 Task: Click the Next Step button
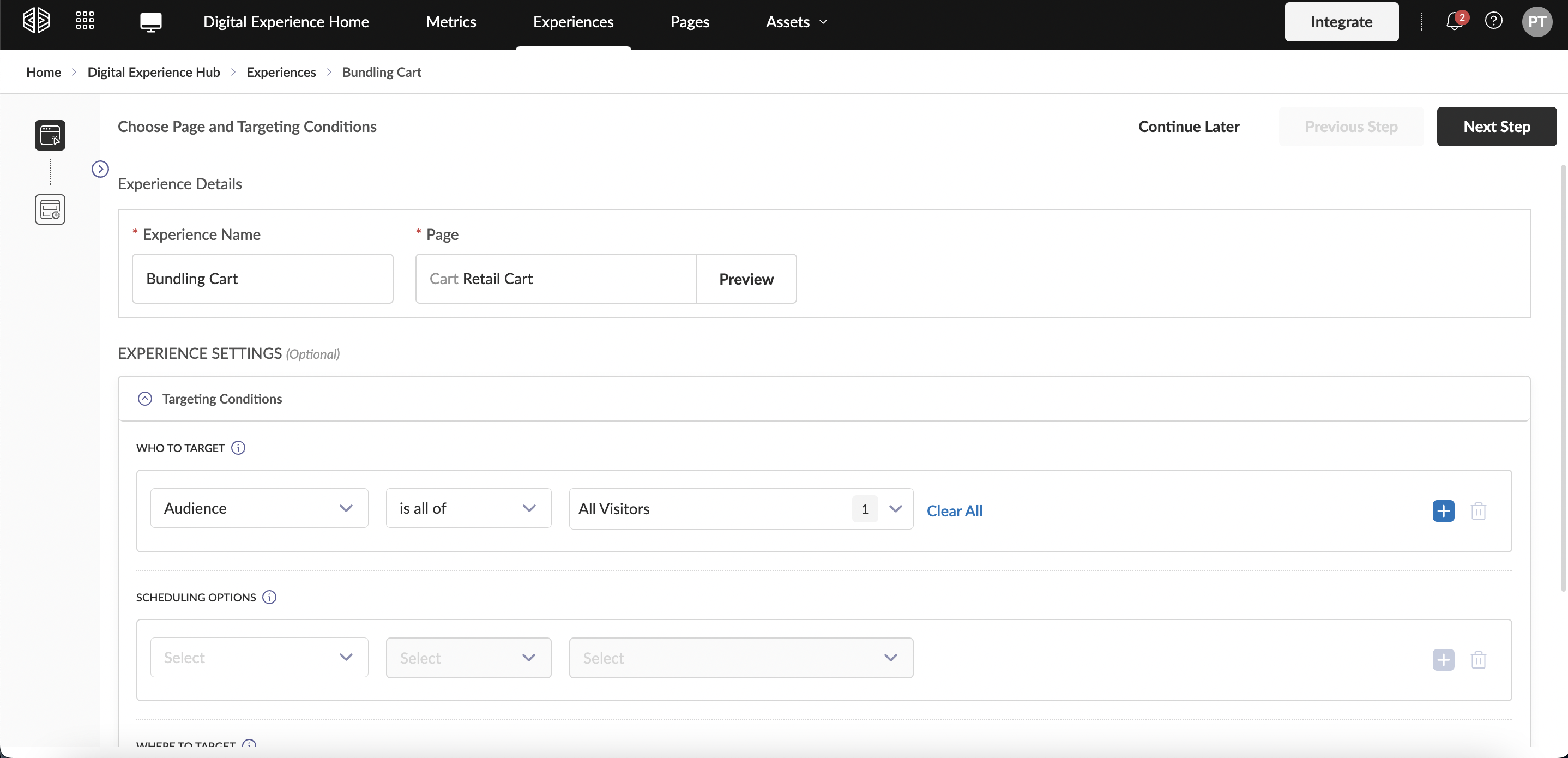pyautogui.click(x=1496, y=127)
